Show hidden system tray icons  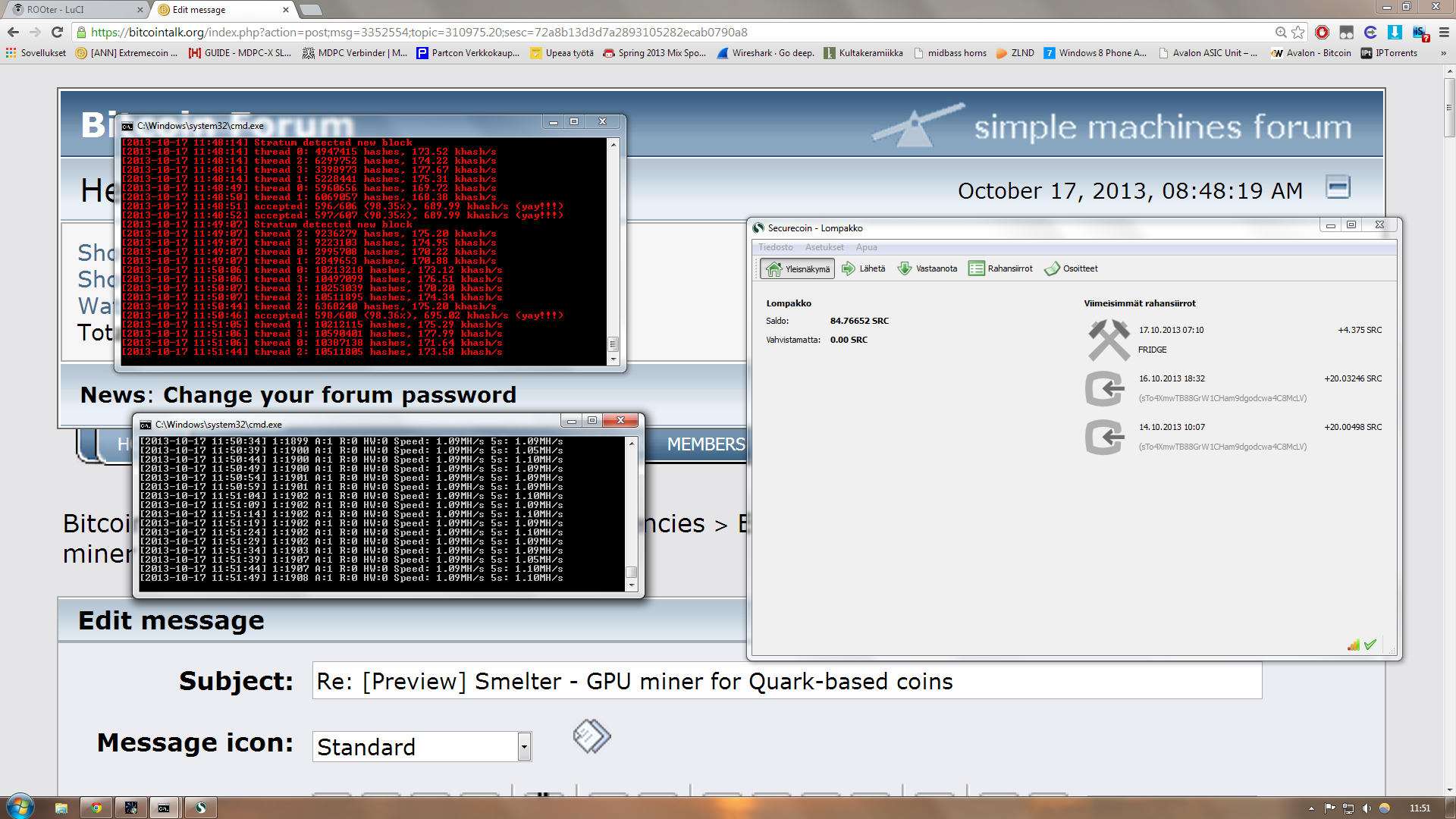pyautogui.click(x=1311, y=808)
